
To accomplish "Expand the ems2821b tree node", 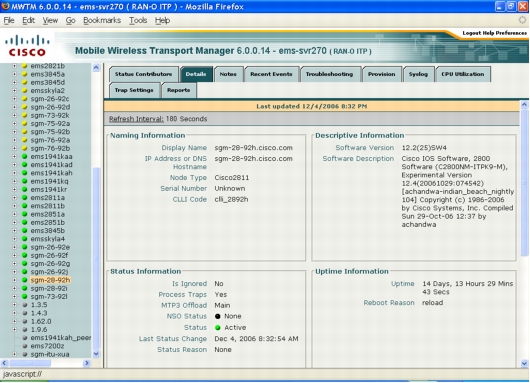I will click(x=14, y=66).
